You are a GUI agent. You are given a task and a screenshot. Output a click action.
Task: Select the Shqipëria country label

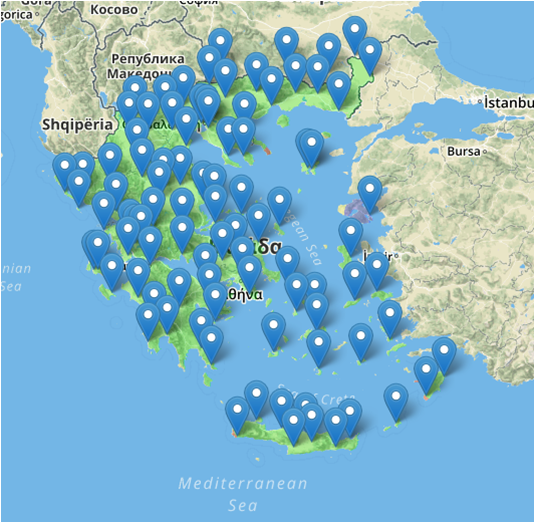[77, 125]
